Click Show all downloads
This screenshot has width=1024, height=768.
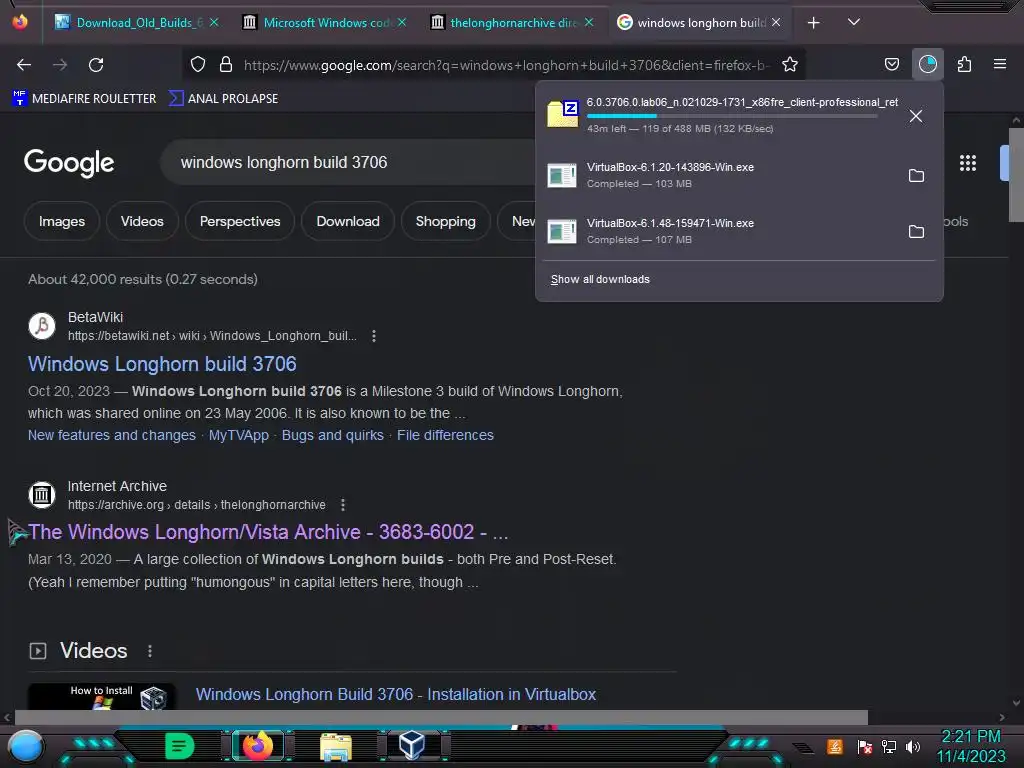pyautogui.click(x=600, y=280)
